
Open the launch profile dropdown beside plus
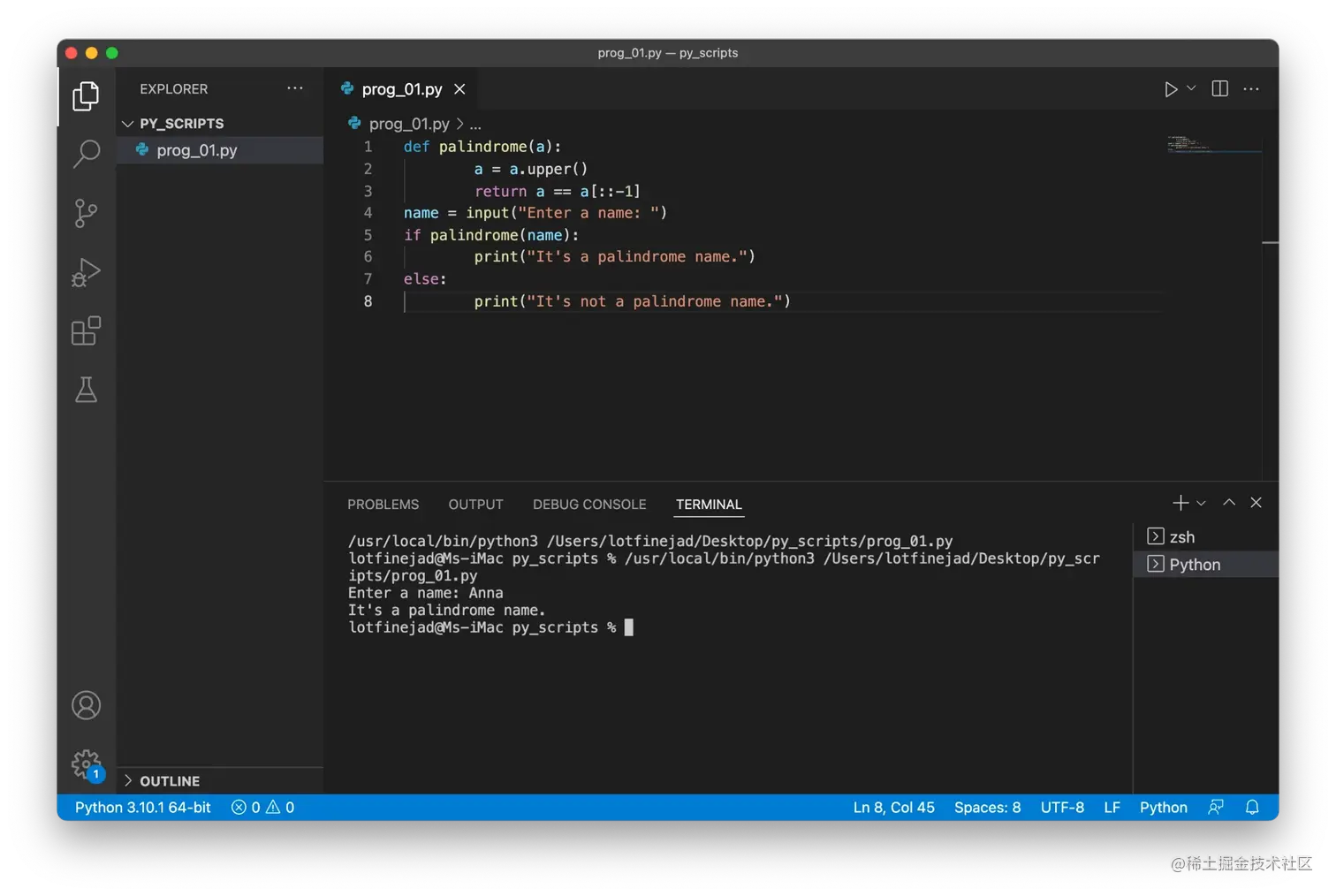pos(1201,503)
